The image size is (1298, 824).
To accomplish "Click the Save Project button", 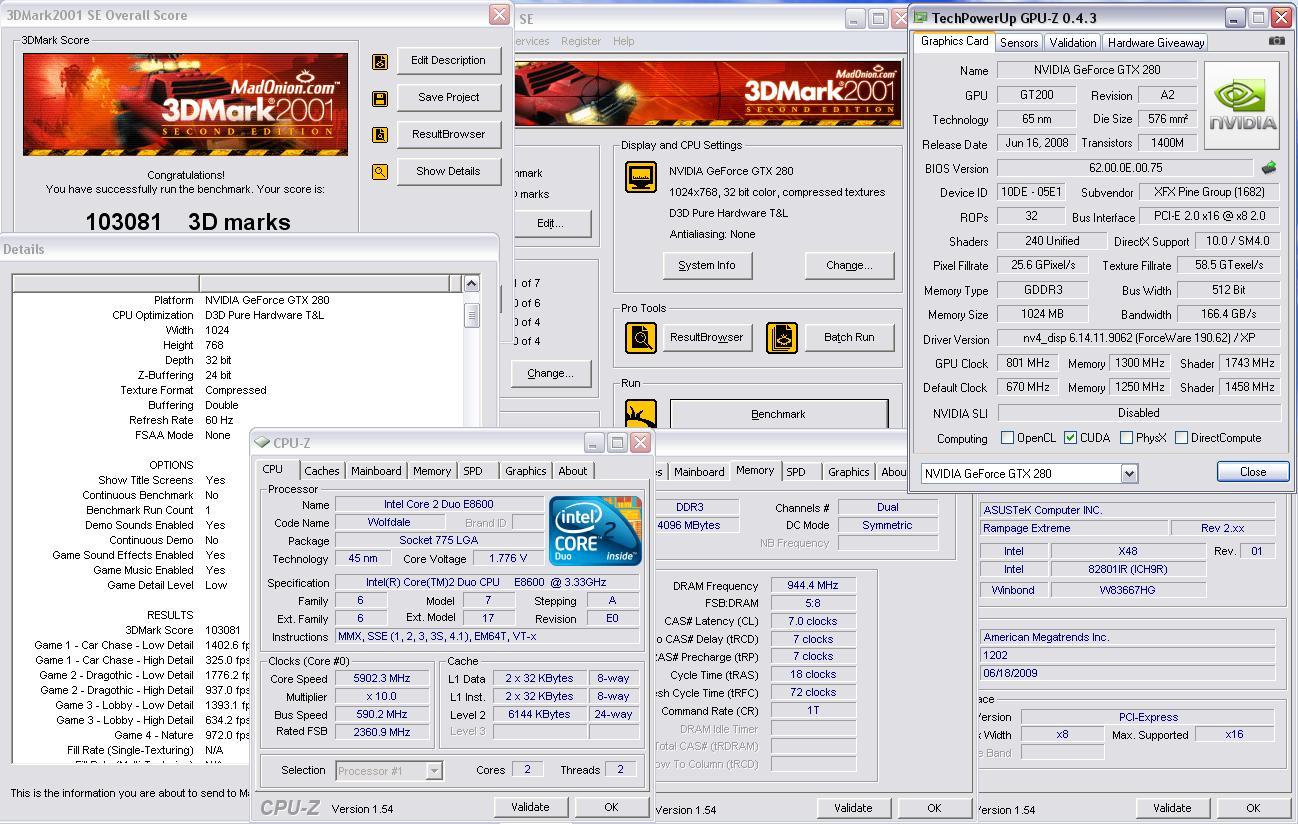I will pos(448,97).
